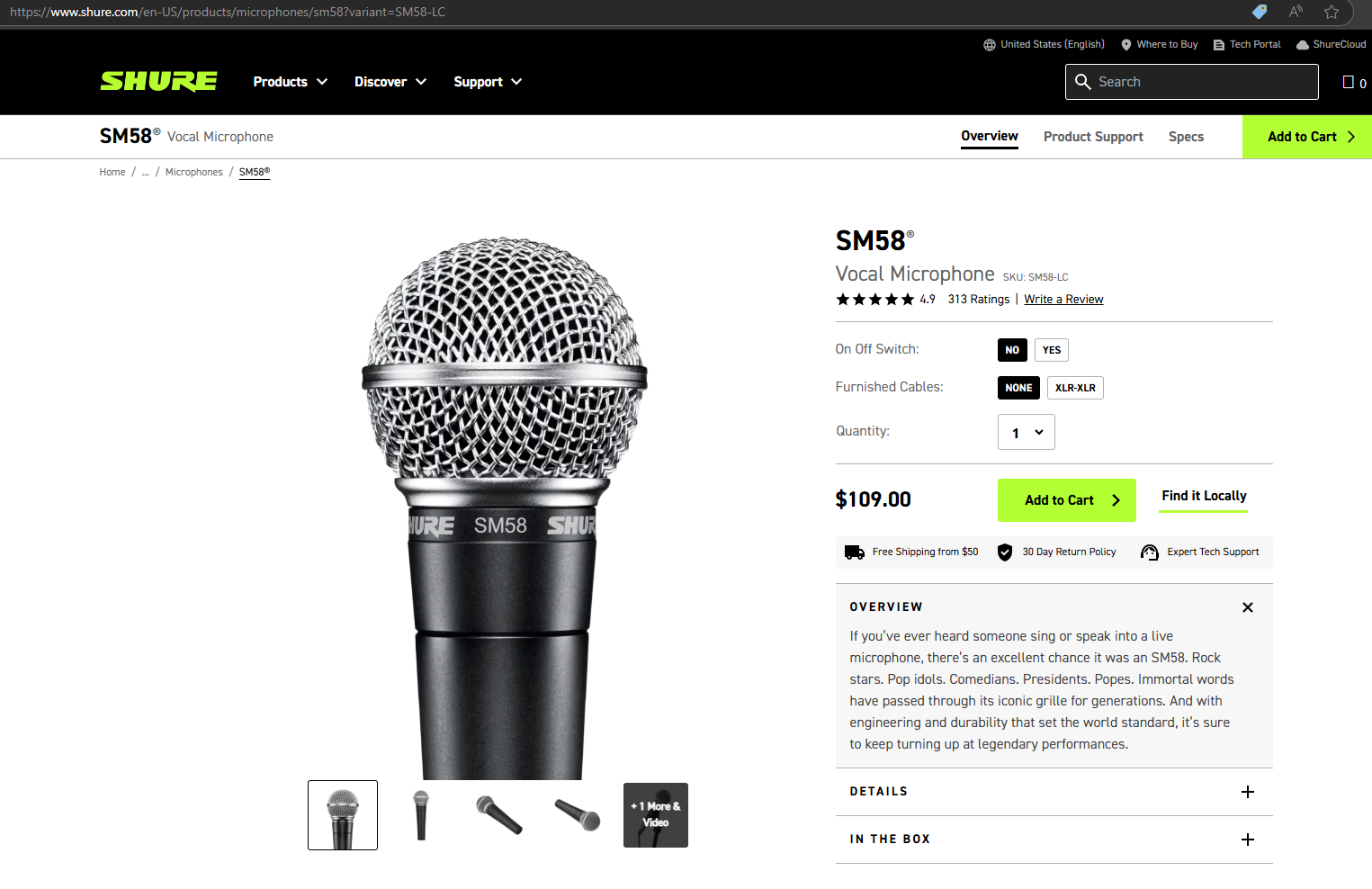Click the ShureCloud cloud icon
Image resolution: width=1372 pixels, height=889 pixels.
(x=1302, y=45)
